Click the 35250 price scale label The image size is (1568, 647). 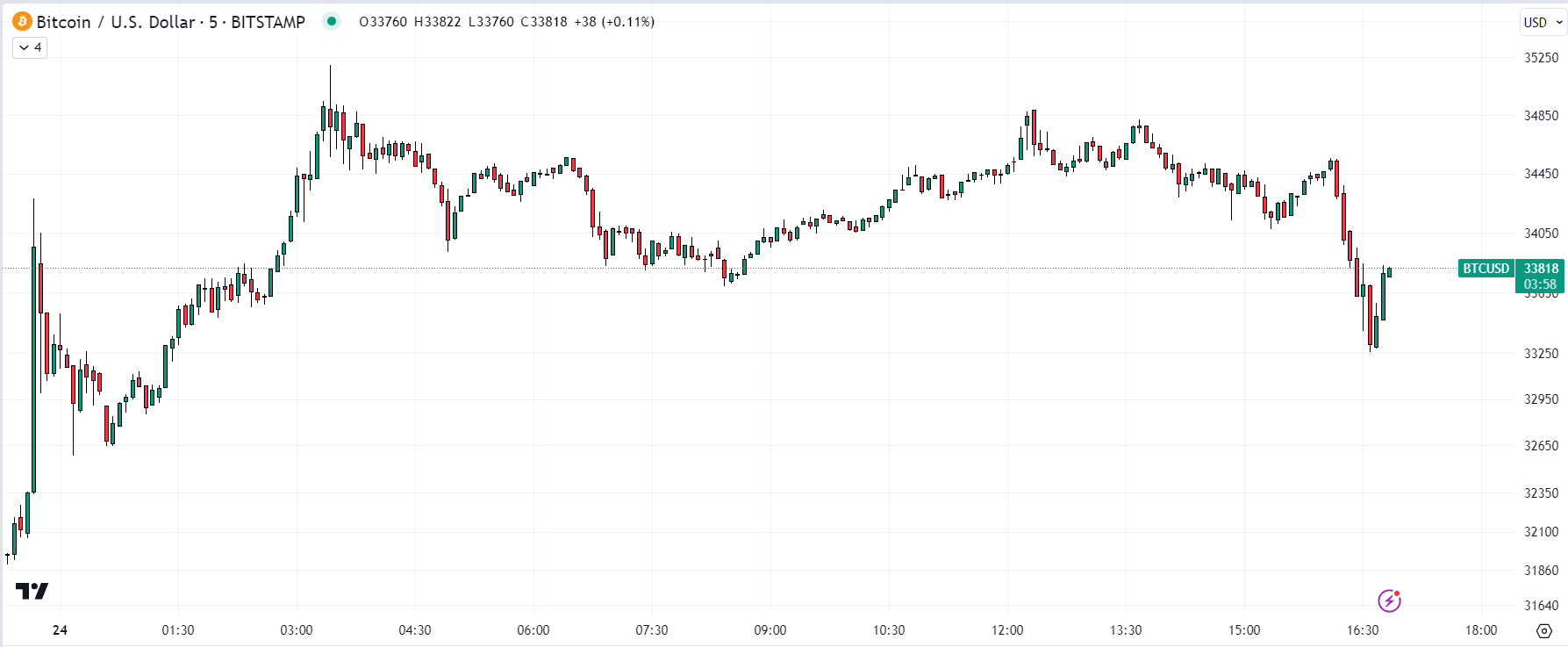click(1541, 58)
